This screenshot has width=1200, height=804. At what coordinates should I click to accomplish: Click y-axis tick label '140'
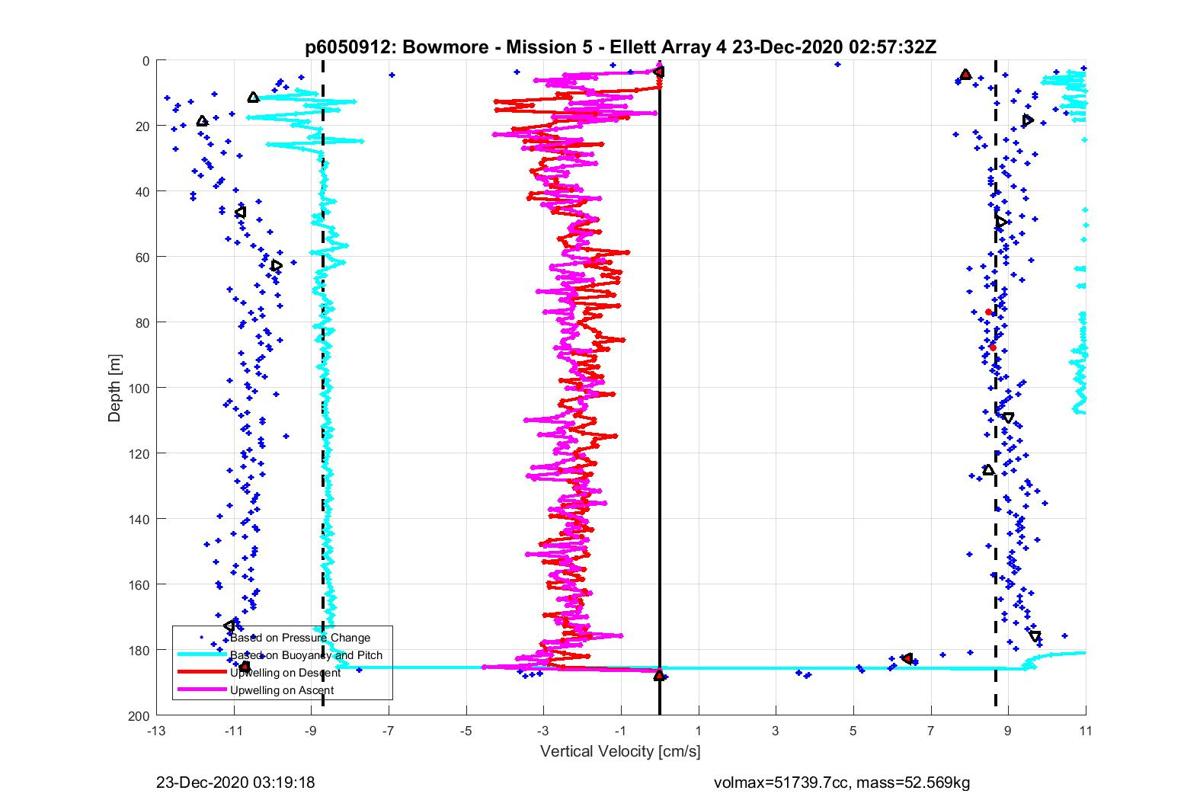pyautogui.click(x=138, y=519)
